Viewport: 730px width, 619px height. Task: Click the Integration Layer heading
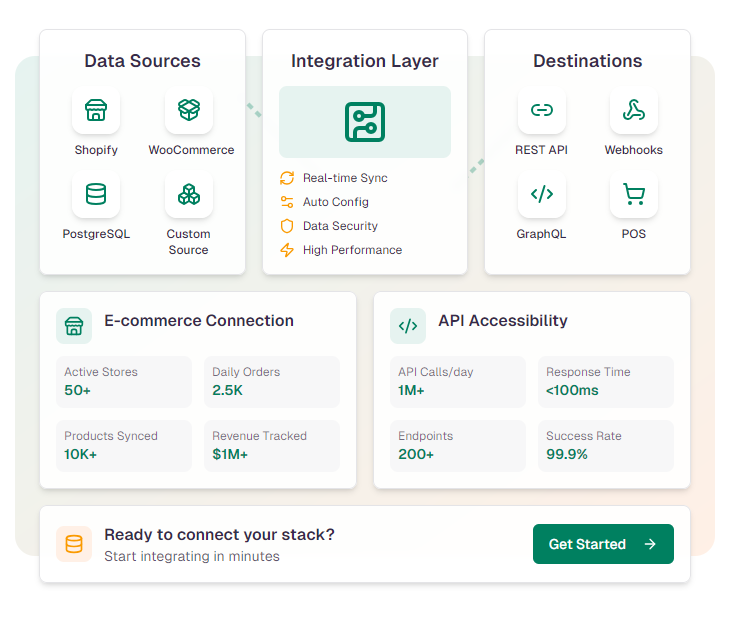tap(365, 61)
